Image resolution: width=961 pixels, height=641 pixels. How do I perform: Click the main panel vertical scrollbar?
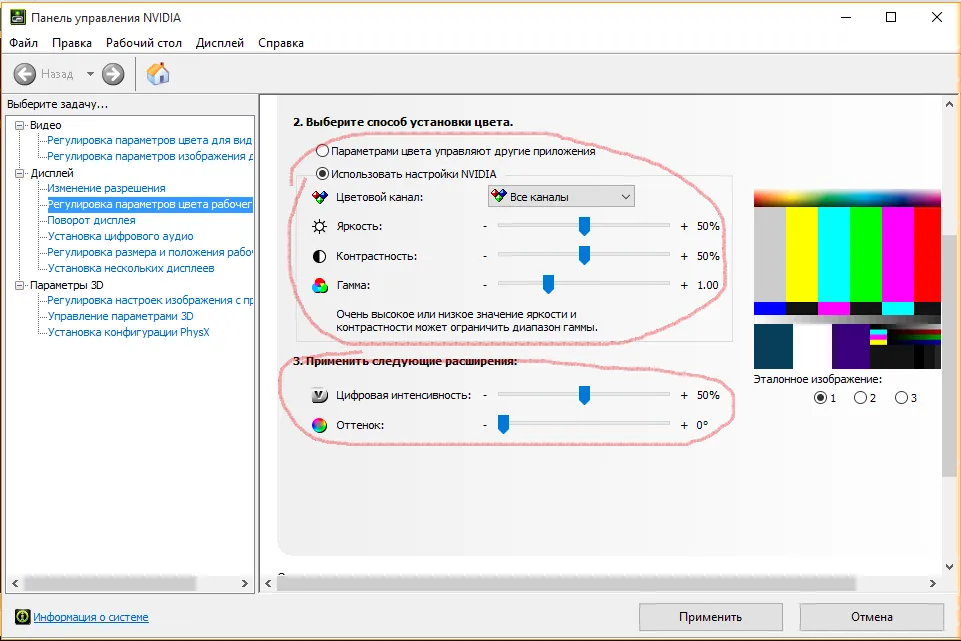[x=949, y=355]
